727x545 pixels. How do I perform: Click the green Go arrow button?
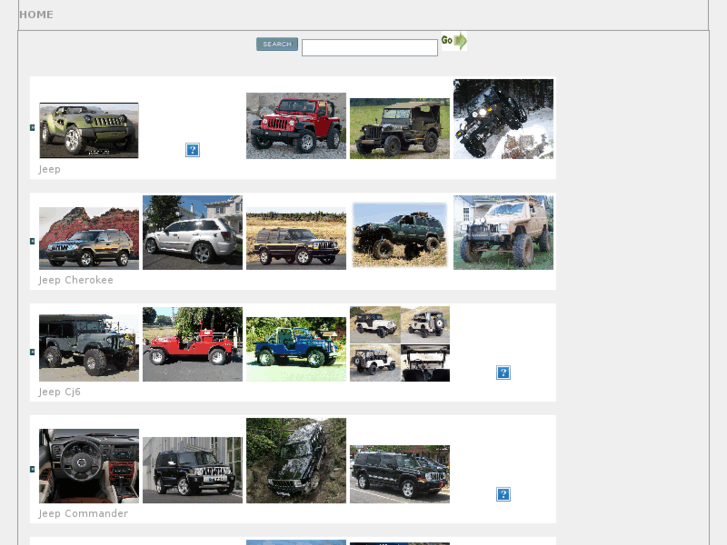[x=454, y=41]
